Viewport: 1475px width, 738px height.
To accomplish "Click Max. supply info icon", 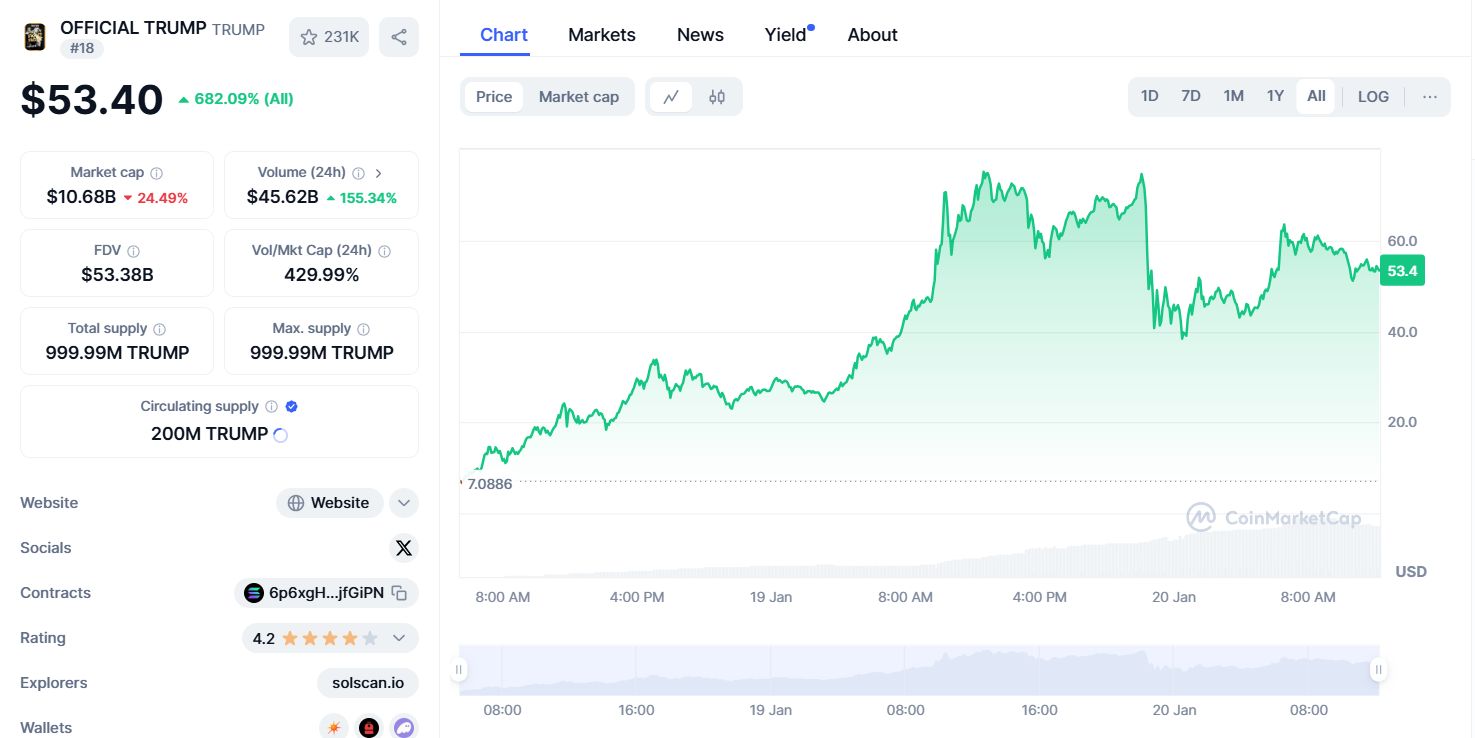I will point(364,329).
